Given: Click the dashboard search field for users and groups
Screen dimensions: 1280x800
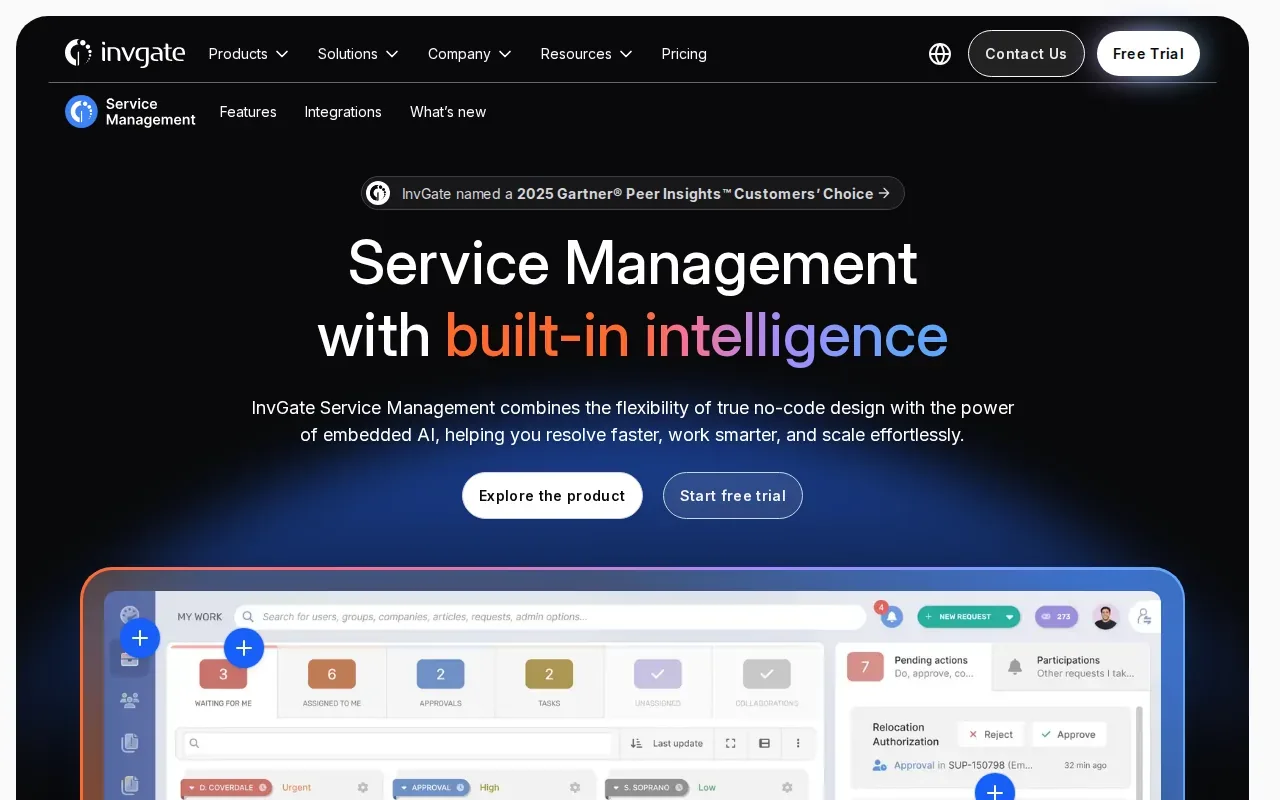Looking at the screenshot, I should (550, 617).
